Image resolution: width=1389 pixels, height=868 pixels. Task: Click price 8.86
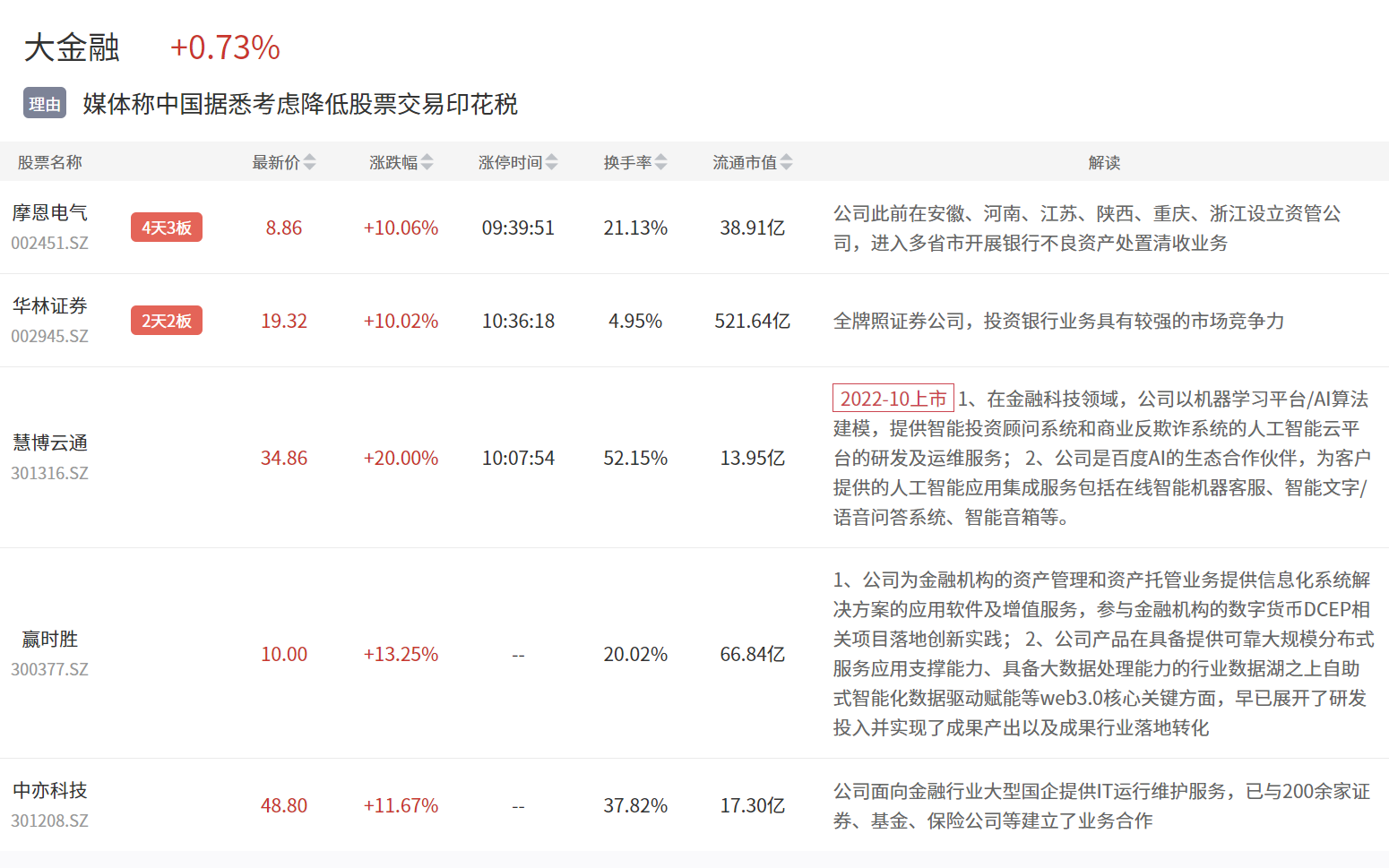click(x=284, y=228)
